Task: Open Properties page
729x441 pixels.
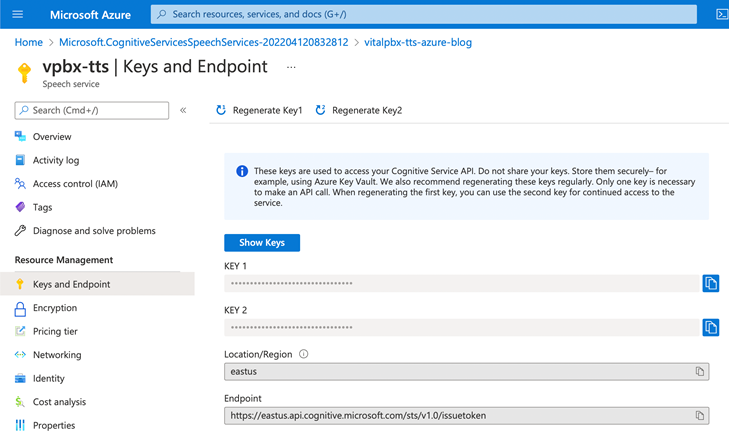Action: [x=54, y=425]
